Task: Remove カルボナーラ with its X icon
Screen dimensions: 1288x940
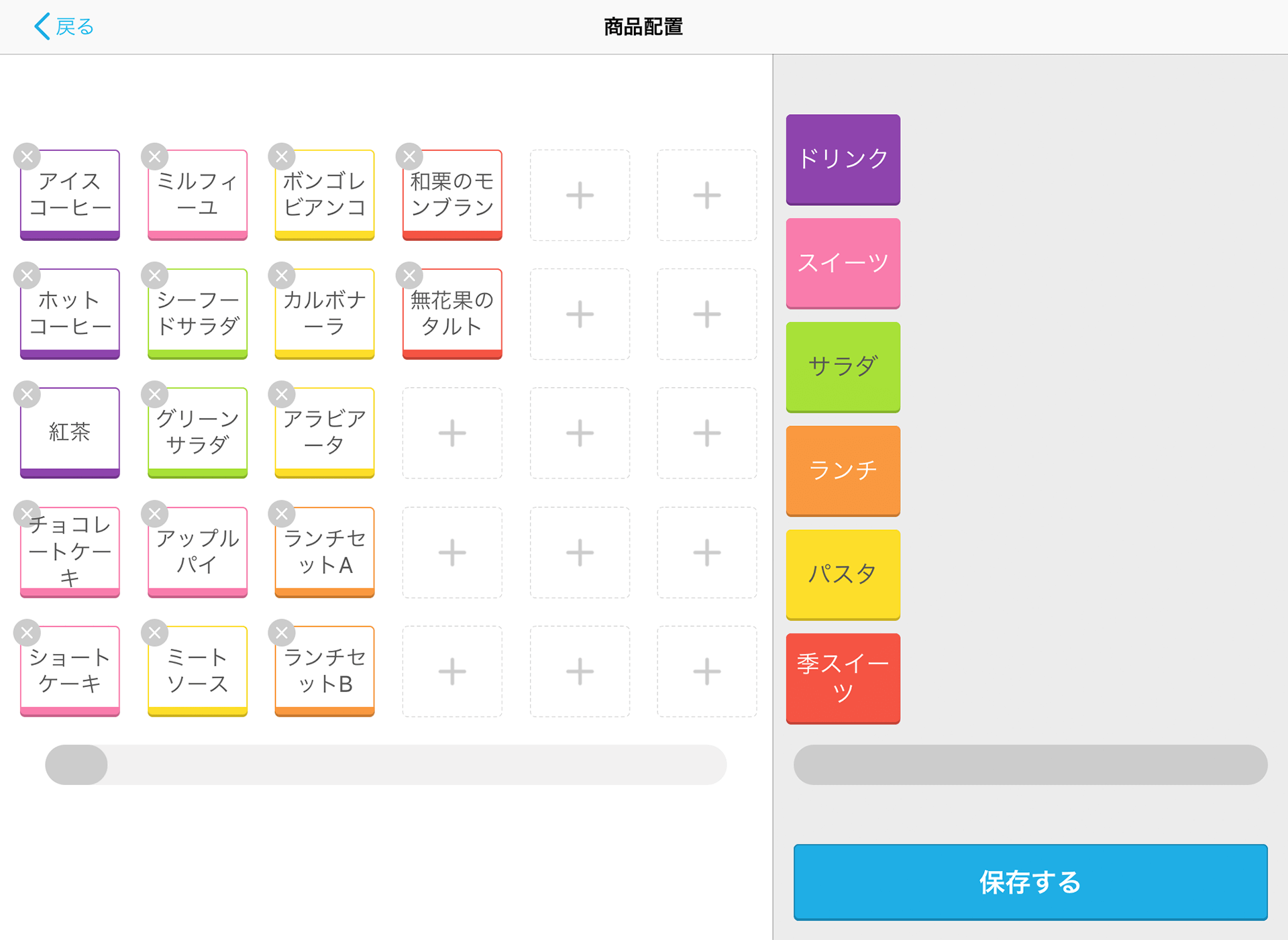Action: [x=282, y=276]
